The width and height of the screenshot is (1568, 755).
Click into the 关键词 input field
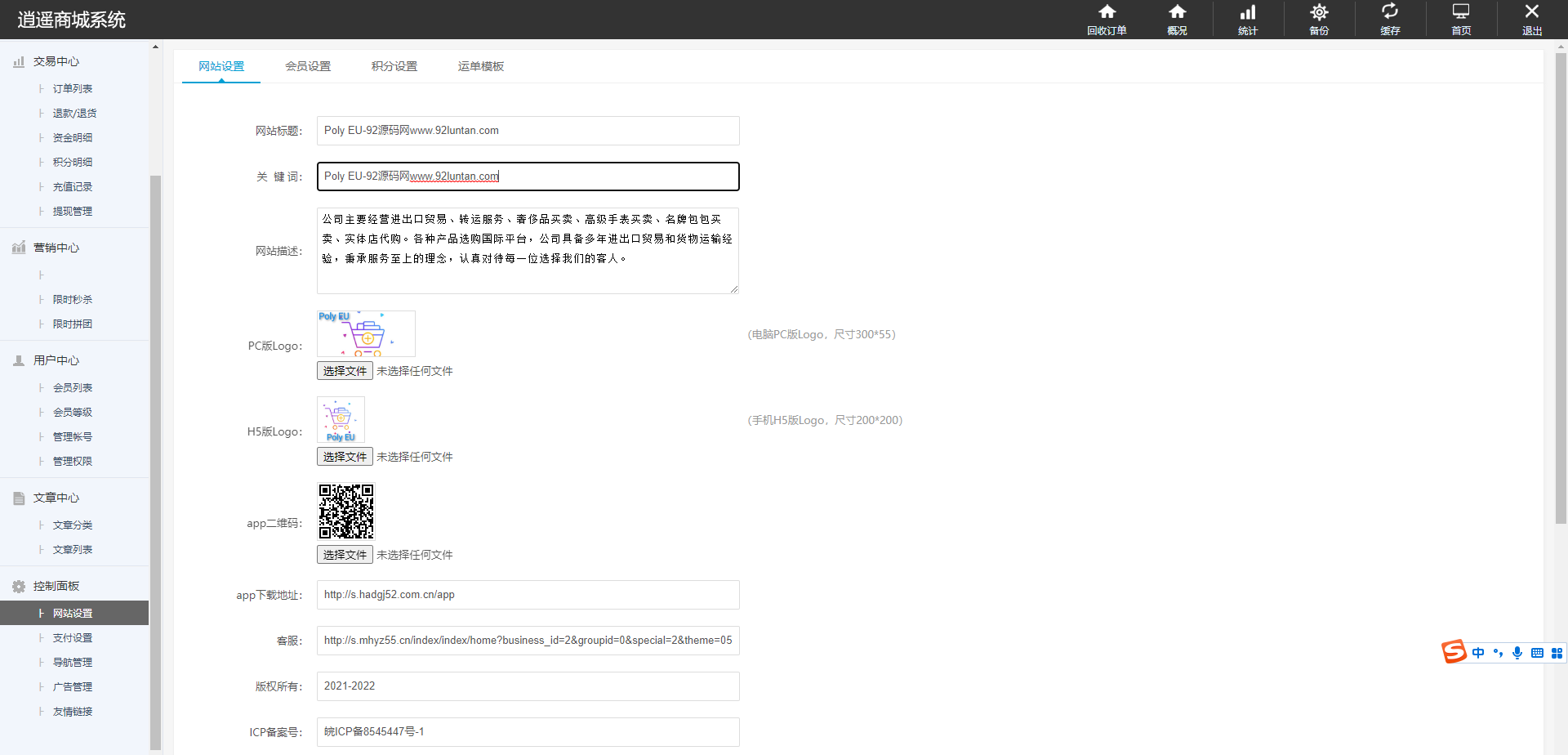coord(528,176)
